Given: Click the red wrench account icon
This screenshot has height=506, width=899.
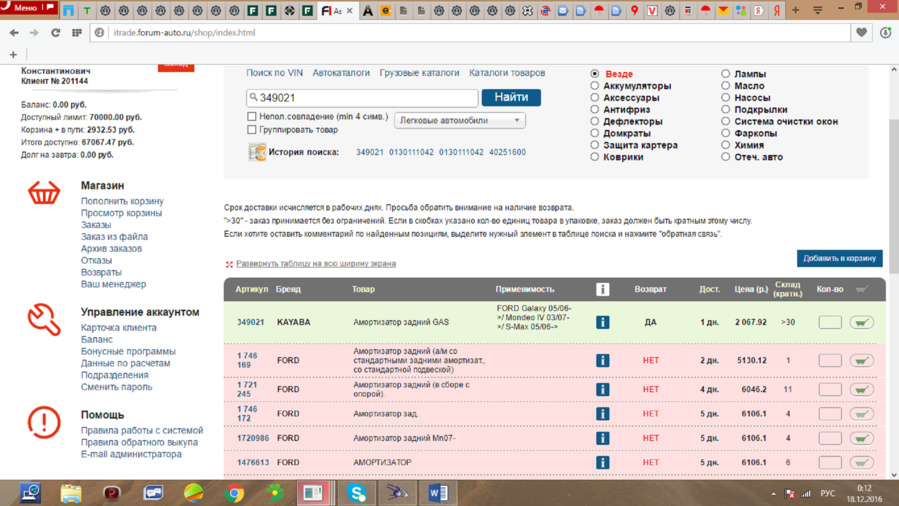Looking at the screenshot, I should tap(44, 319).
